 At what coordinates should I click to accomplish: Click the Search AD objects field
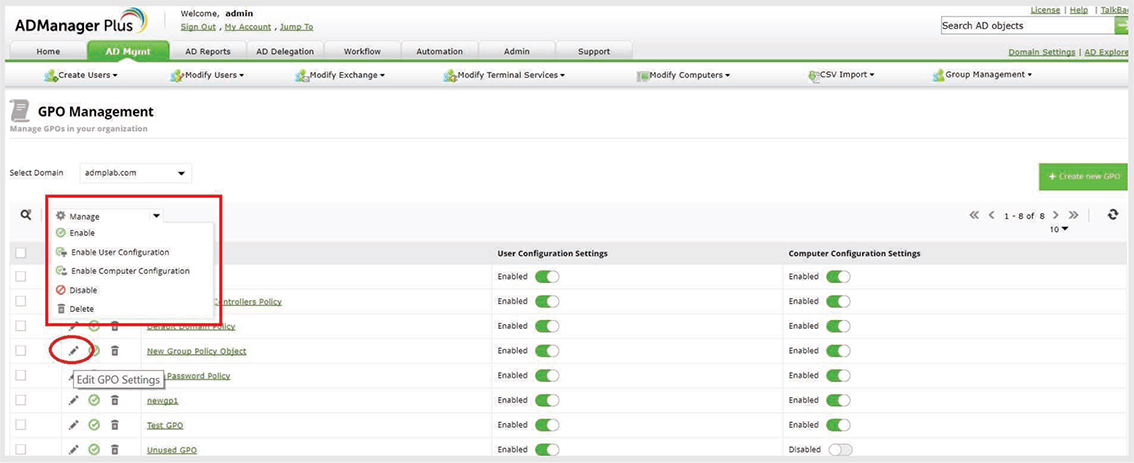1028,25
